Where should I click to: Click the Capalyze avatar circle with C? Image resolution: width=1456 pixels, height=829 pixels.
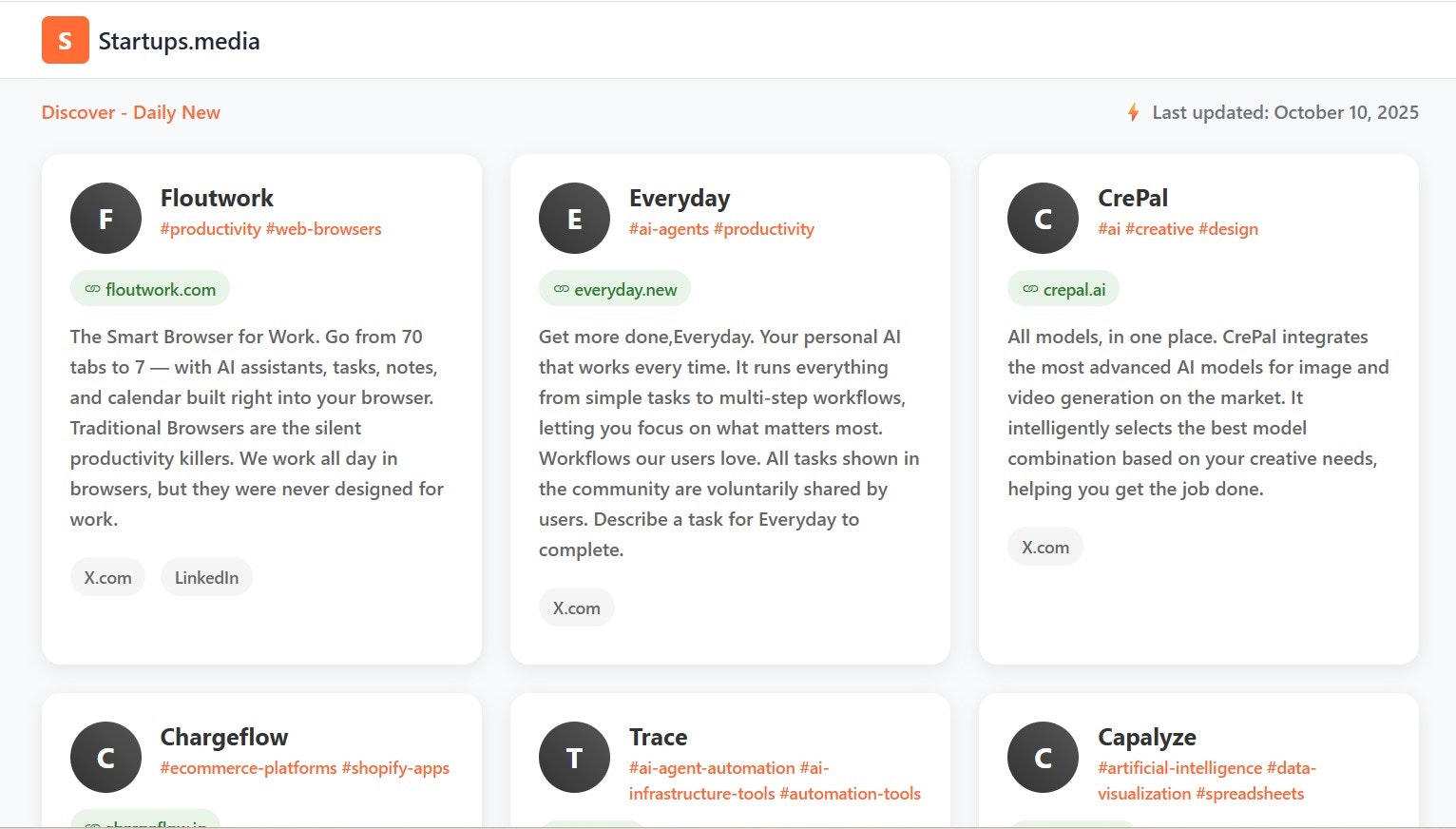1043,757
